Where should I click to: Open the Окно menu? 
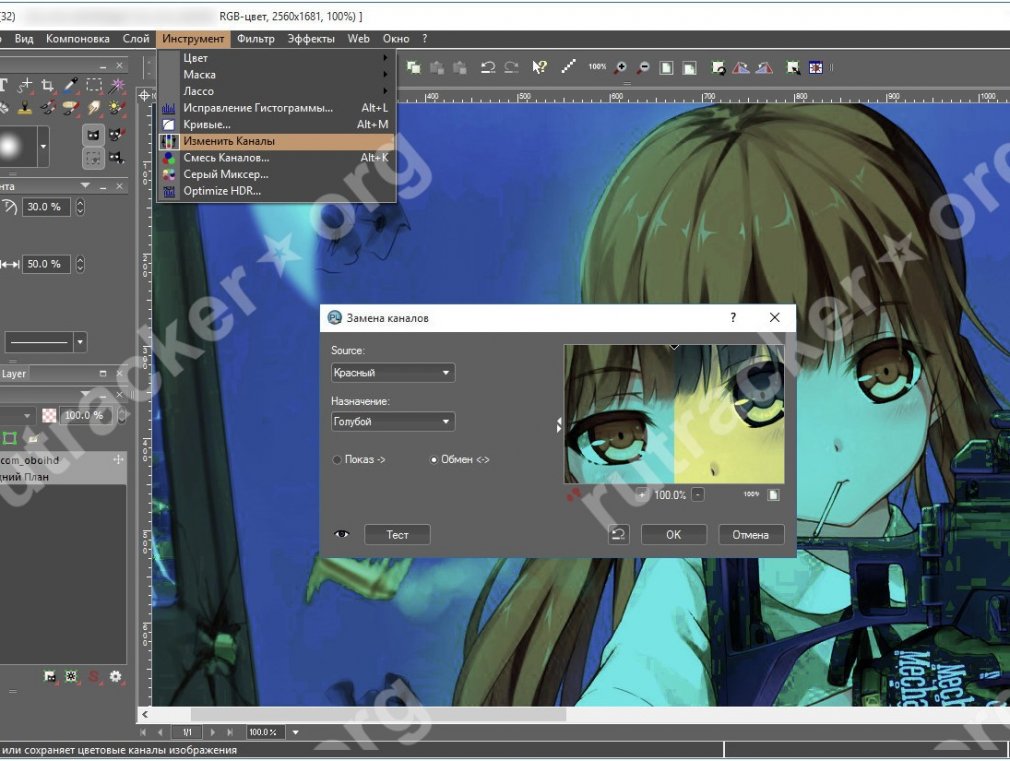tap(396, 39)
